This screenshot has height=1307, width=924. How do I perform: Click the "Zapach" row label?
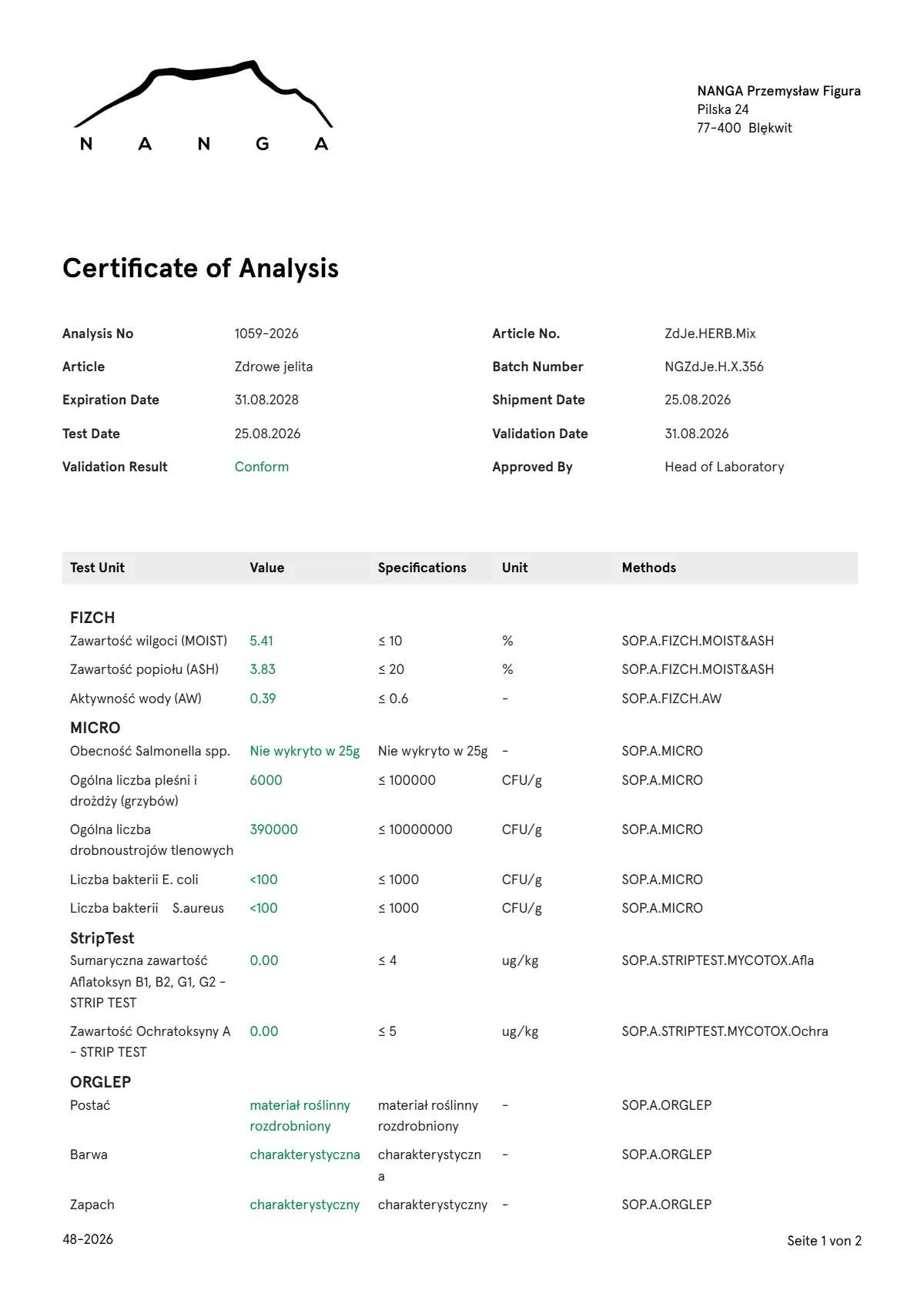tap(92, 1205)
